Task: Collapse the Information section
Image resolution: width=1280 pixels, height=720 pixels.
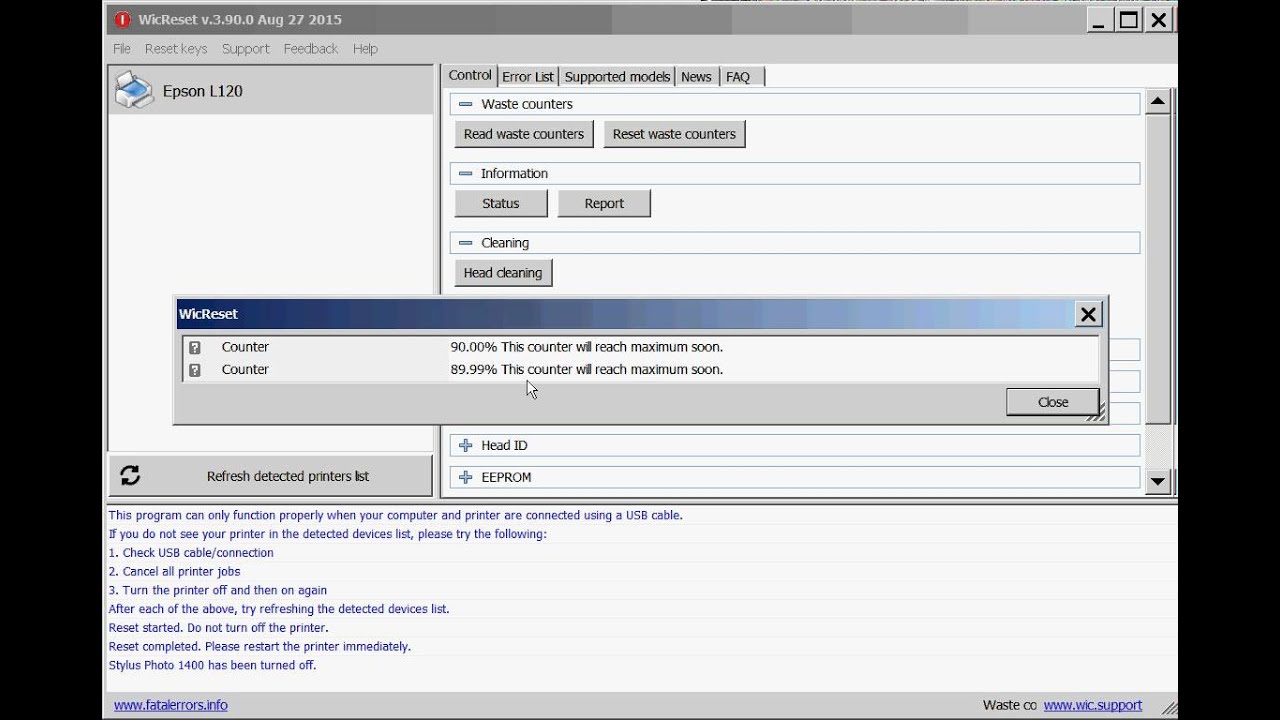Action: [465, 173]
